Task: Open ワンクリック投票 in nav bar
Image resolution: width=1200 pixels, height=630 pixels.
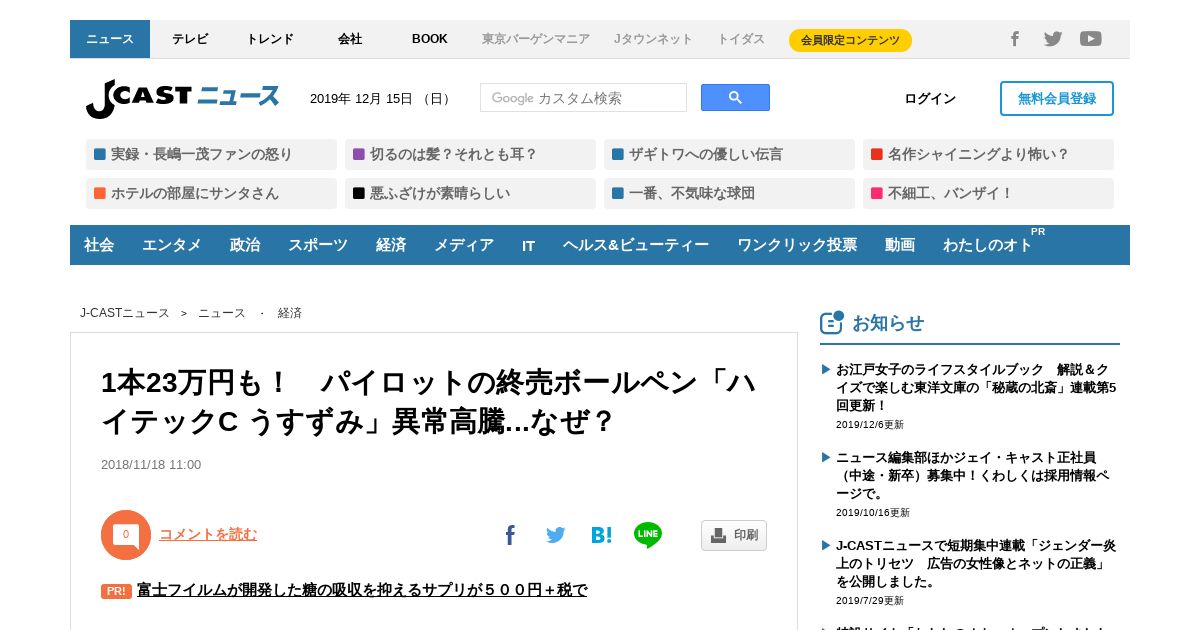Action: coord(797,245)
